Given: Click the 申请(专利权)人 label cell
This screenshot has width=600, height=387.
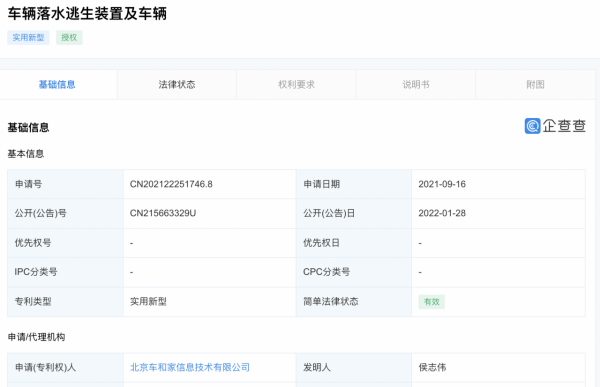Looking at the screenshot, I should 65,367.
